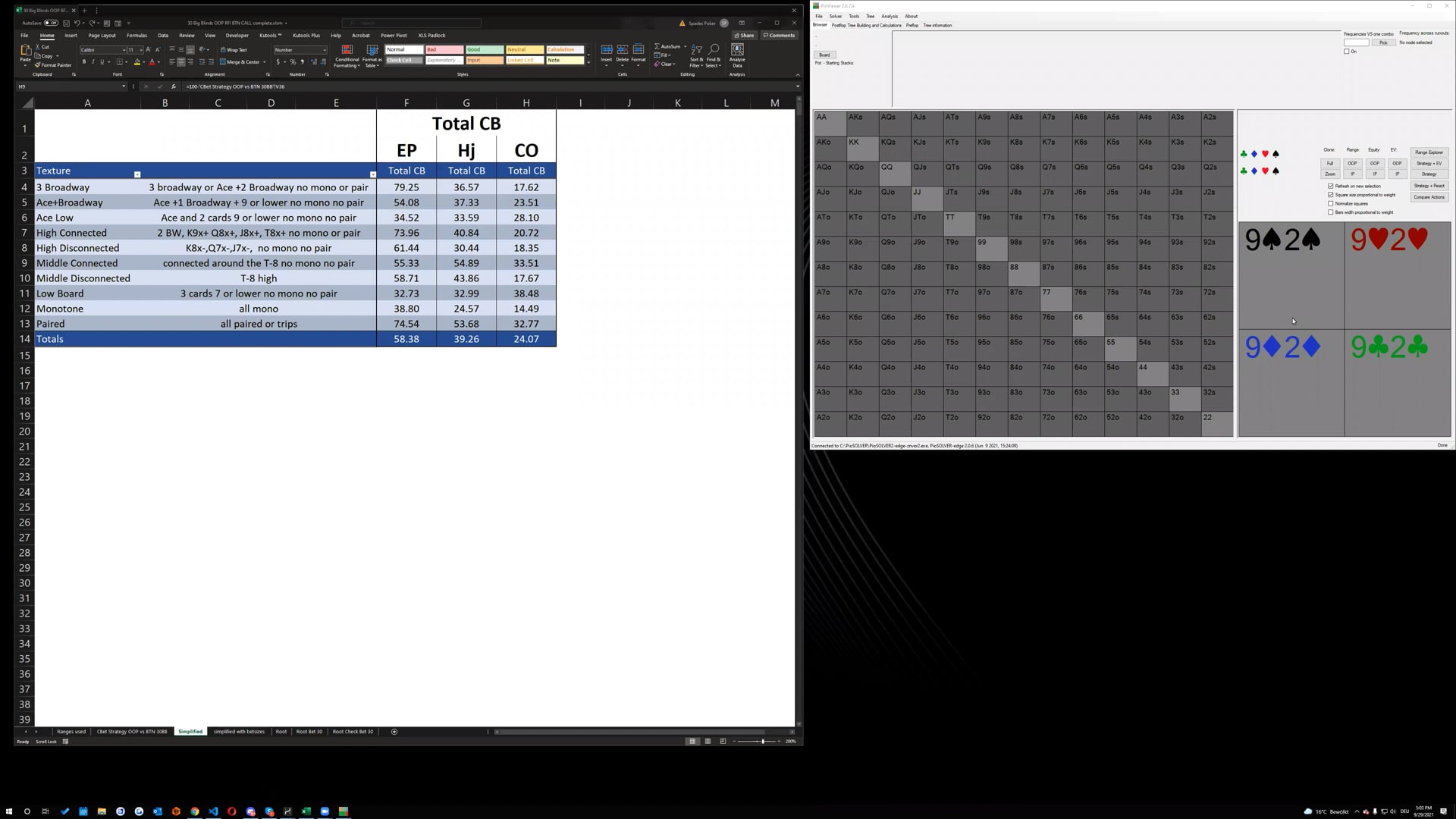Image resolution: width=1456 pixels, height=819 pixels.
Task: Toggle Wrap Text in the ribbon
Action: [234, 50]
